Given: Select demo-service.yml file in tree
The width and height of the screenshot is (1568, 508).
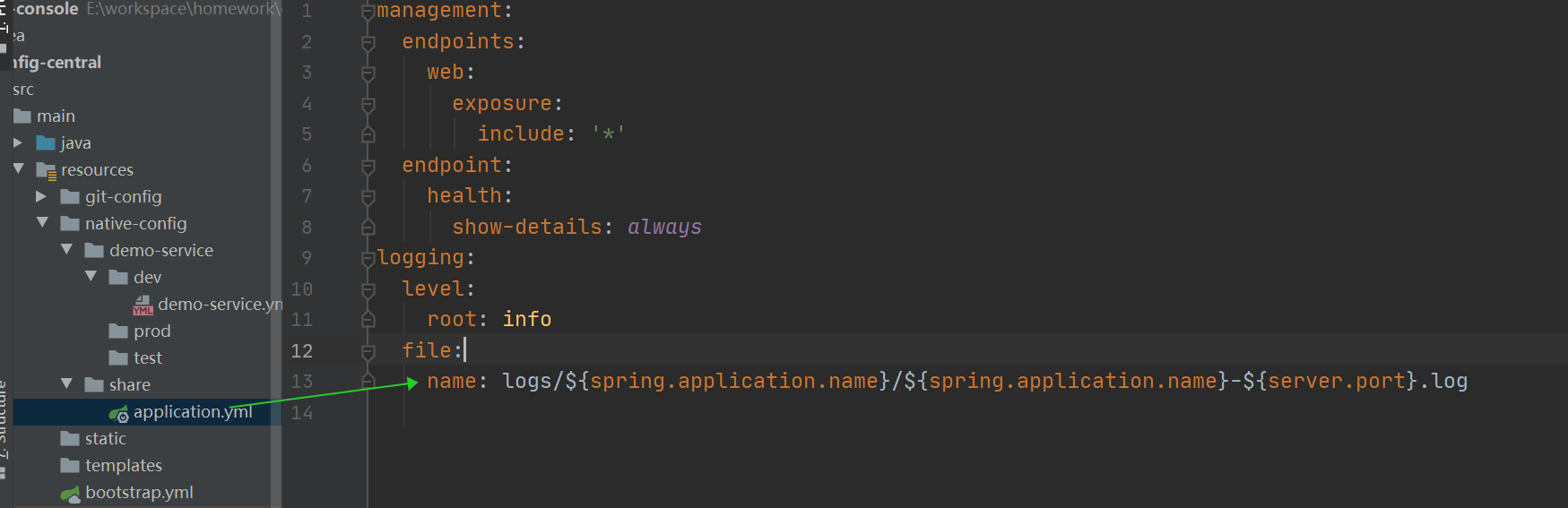Looking at the screenshot, I should [220, 305].
